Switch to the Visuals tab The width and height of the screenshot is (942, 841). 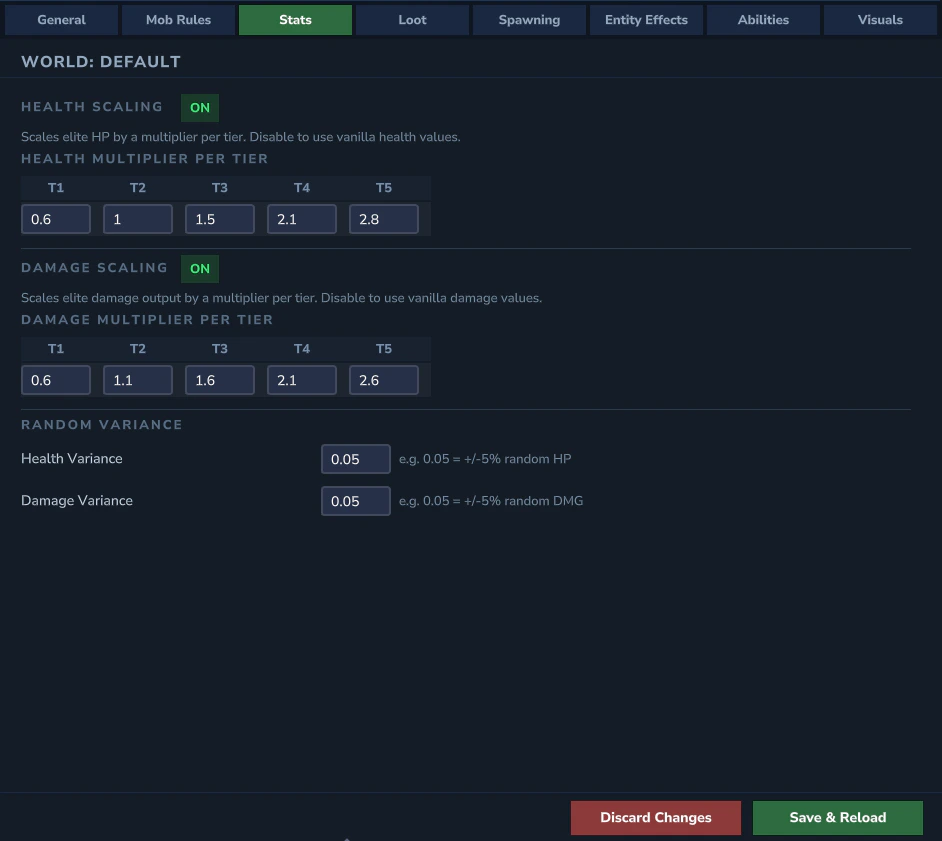click(x=880, y=19)
